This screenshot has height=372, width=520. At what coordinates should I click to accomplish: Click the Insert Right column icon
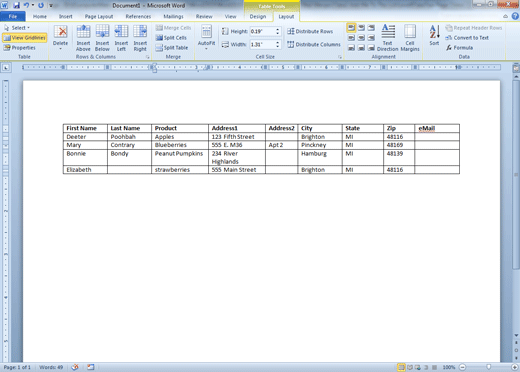(x=140, y=38)
